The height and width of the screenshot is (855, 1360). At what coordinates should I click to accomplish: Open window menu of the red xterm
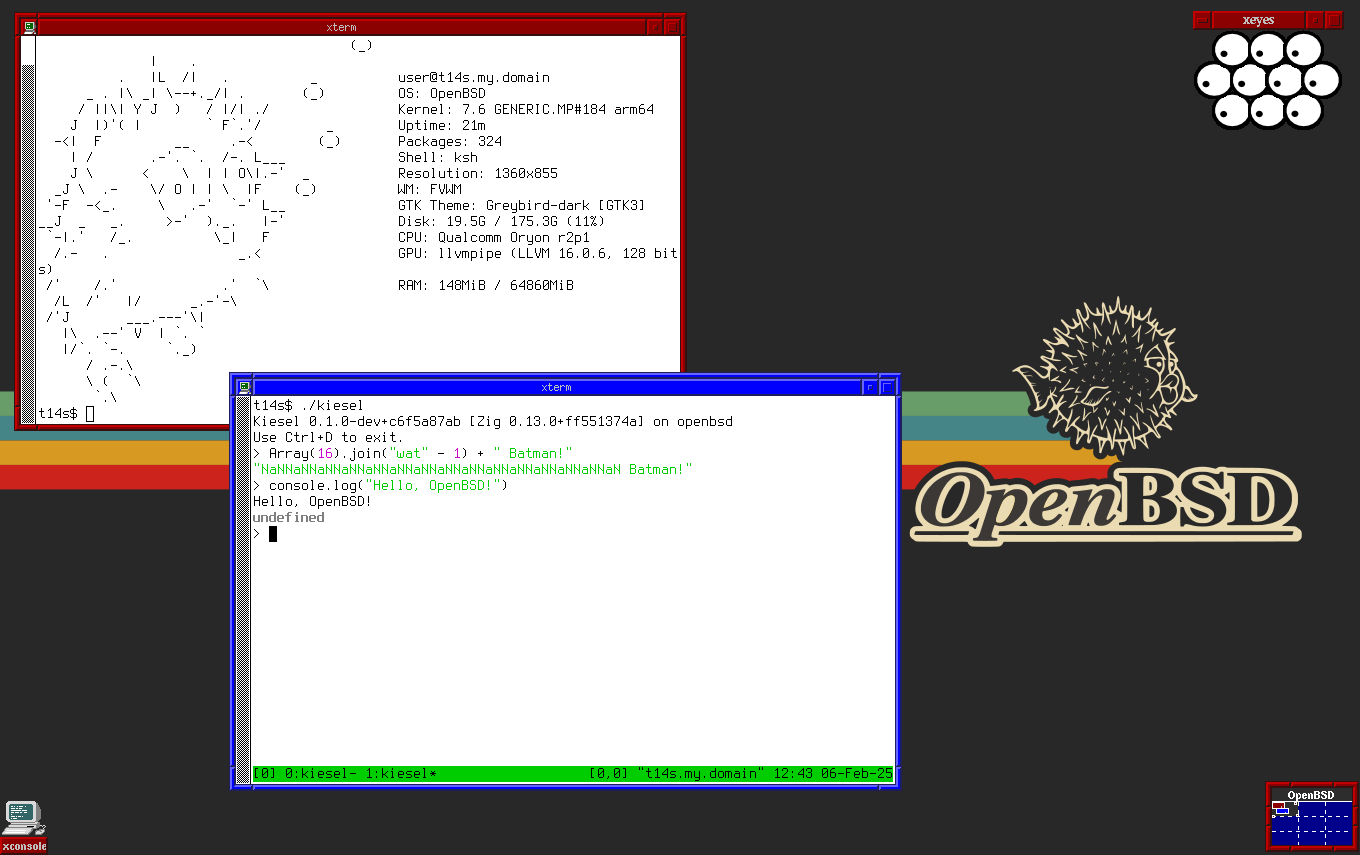coord(29,27)
